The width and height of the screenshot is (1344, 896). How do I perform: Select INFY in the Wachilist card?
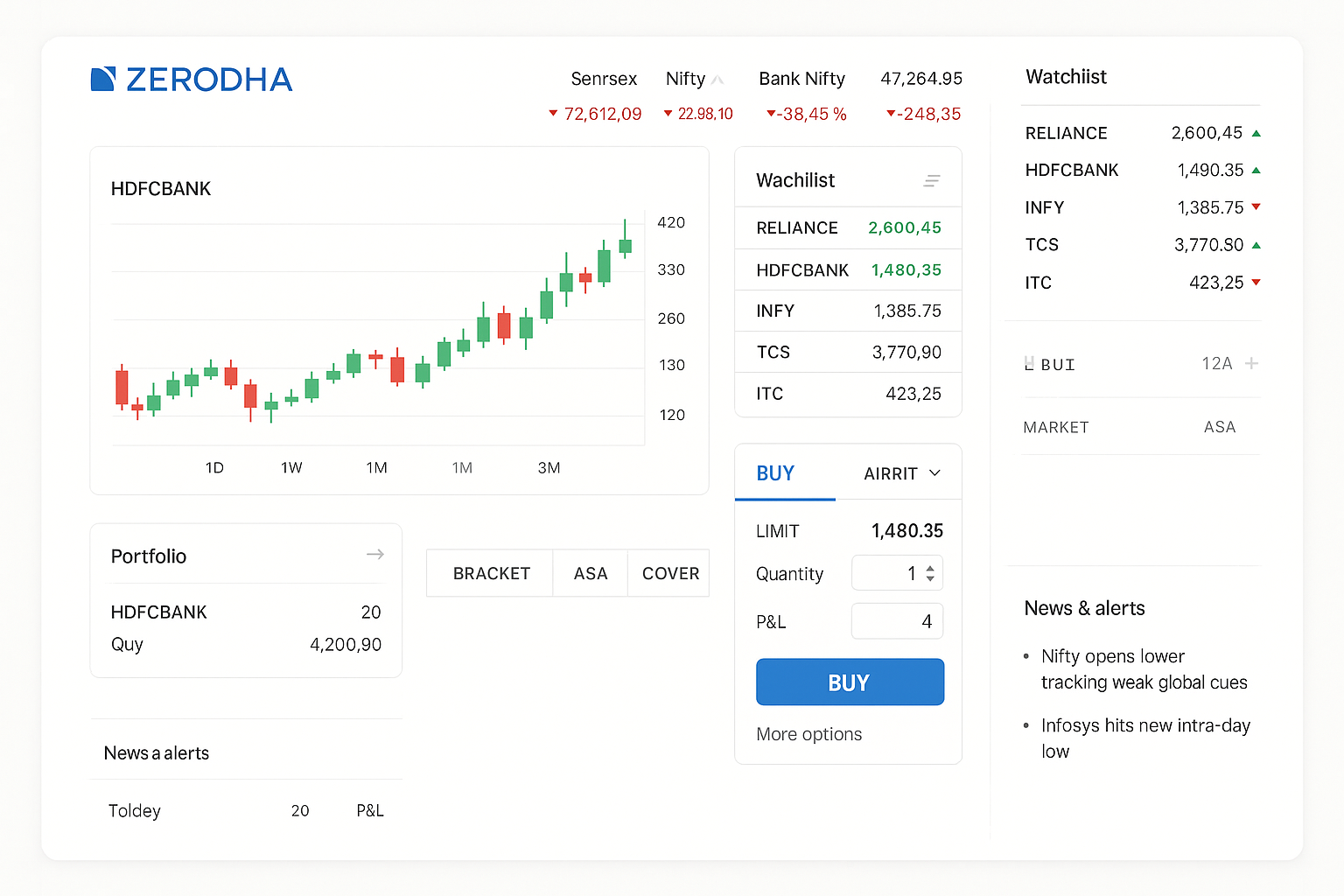point(848,311)
